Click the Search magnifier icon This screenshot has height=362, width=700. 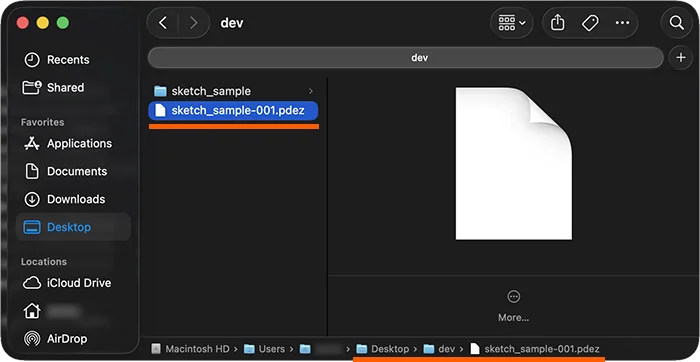pyautogui.click(x=677, y=23)
